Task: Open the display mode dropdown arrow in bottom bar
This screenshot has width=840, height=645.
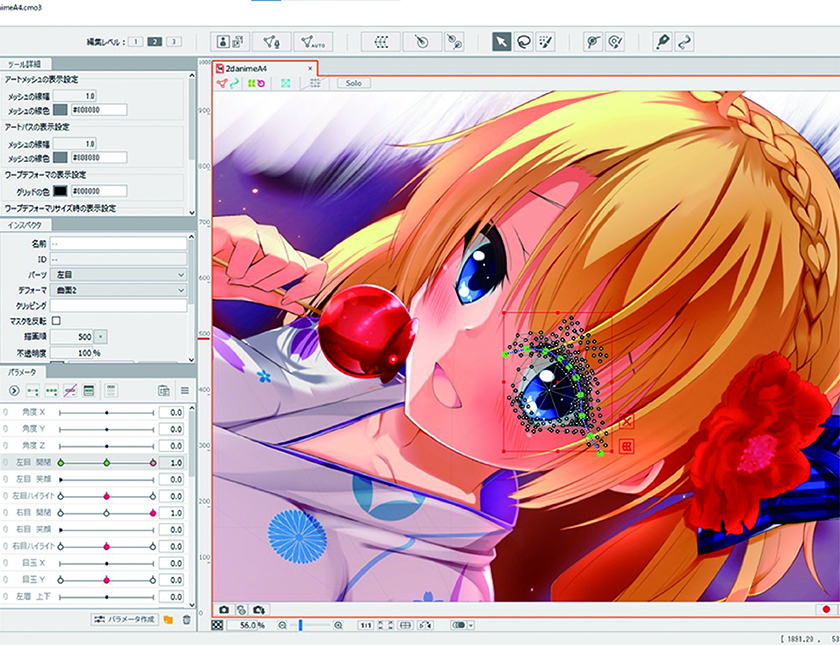Action: click(x=471, y=625)
